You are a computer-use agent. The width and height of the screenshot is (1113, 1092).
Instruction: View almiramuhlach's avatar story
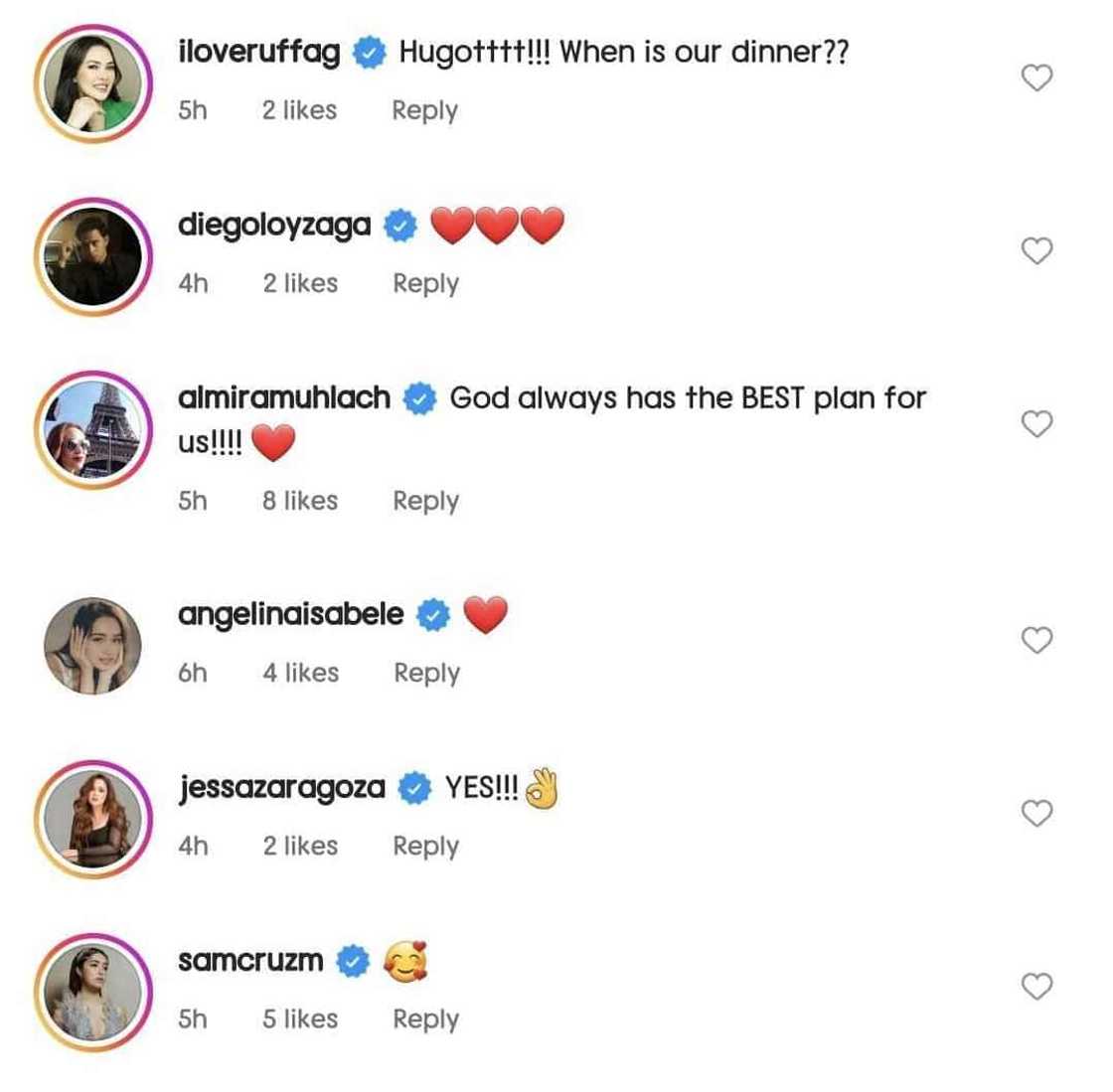point(92,429)
